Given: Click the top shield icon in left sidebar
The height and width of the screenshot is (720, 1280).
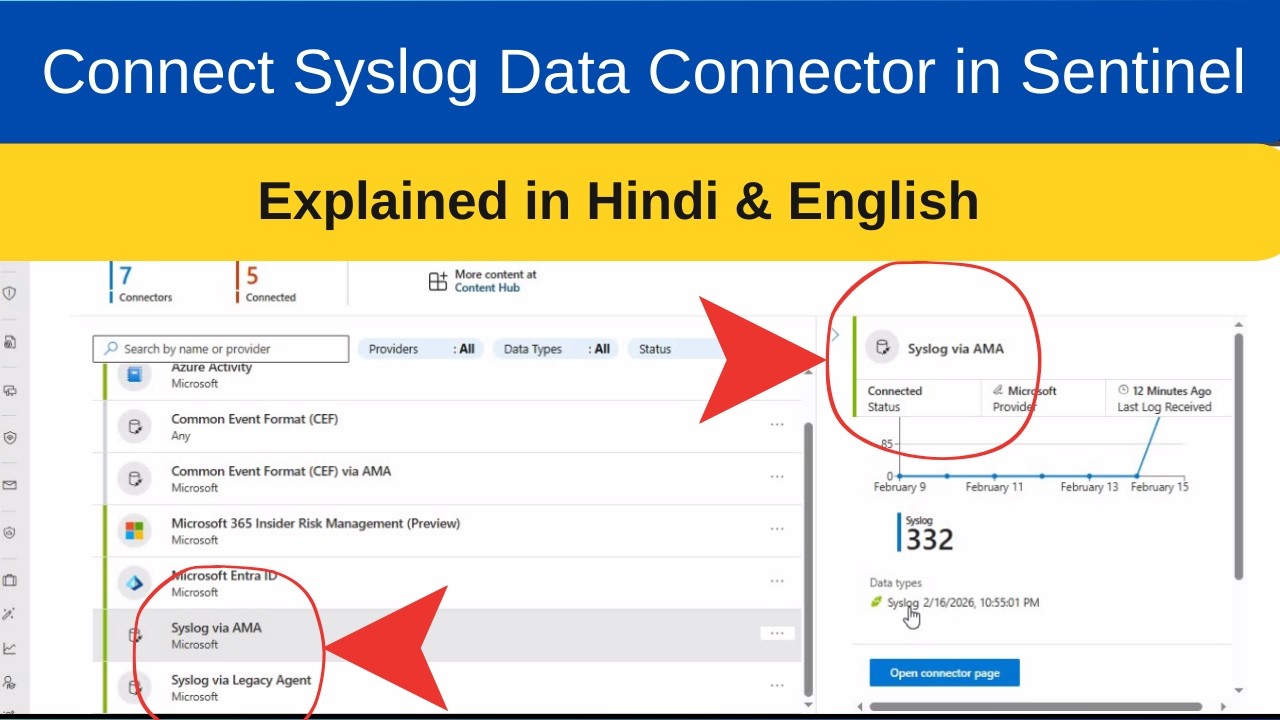Looking at the screenshot, I should point(10,293).
